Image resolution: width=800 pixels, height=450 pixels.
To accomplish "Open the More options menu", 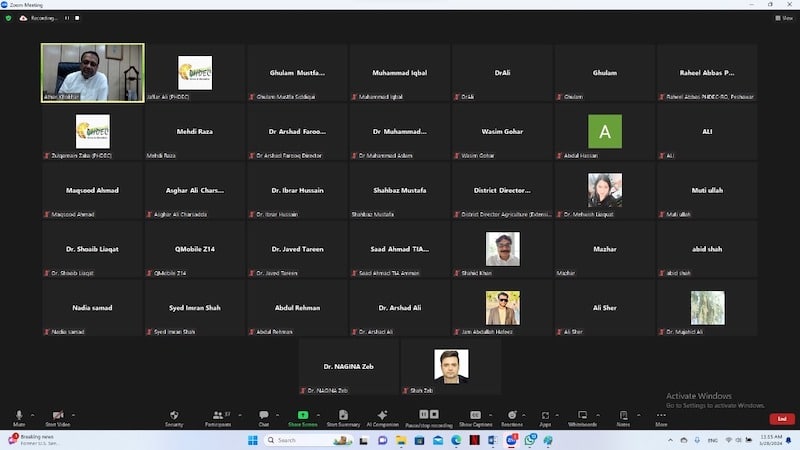I will 661,415.
